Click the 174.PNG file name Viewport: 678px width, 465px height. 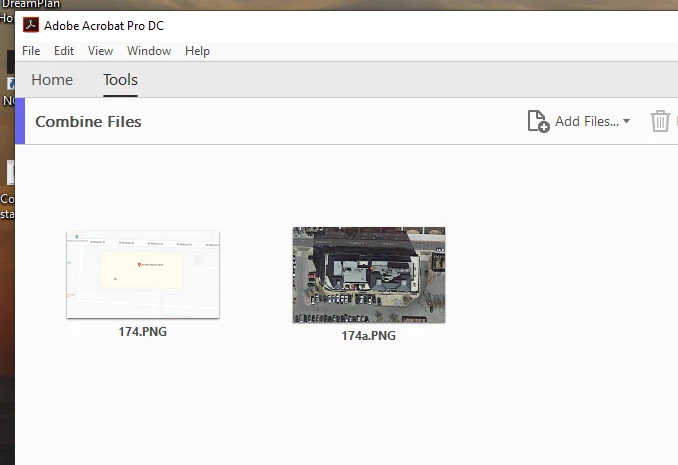[143, 332]
